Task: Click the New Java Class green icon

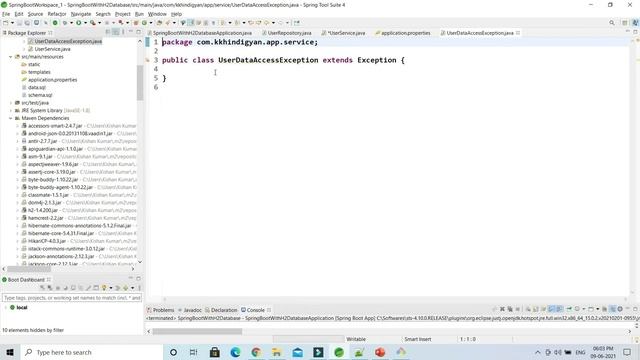Action: 144,23
